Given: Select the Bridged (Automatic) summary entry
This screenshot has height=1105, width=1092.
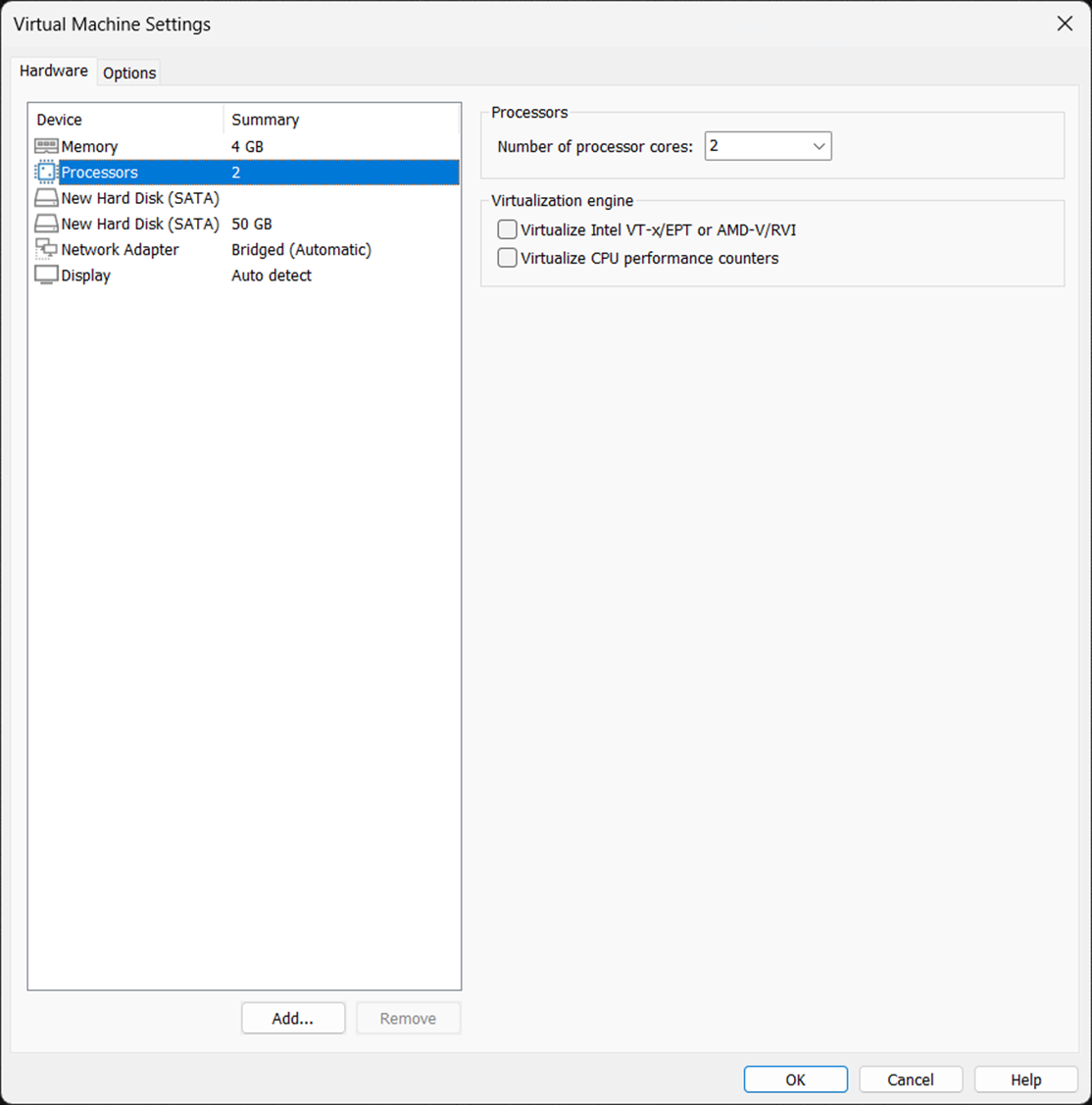Looking at the screenshot, I should [x=301, y=249].
